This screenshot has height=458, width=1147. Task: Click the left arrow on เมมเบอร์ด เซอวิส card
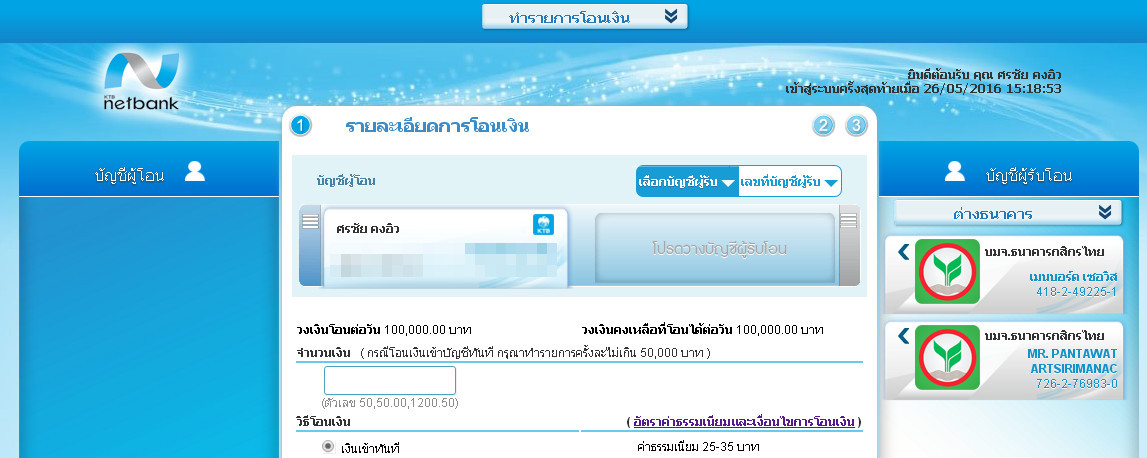point(903,252)
